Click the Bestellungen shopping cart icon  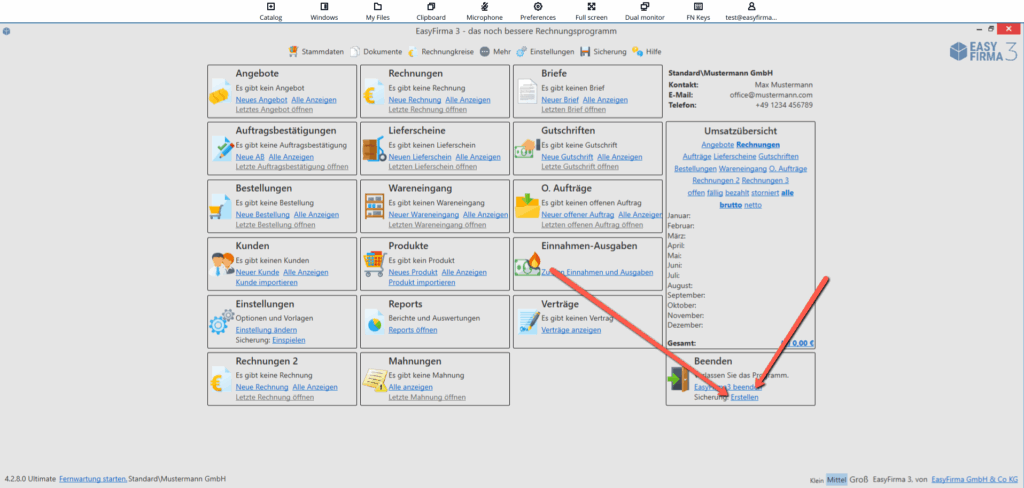(x=219, y=208)
